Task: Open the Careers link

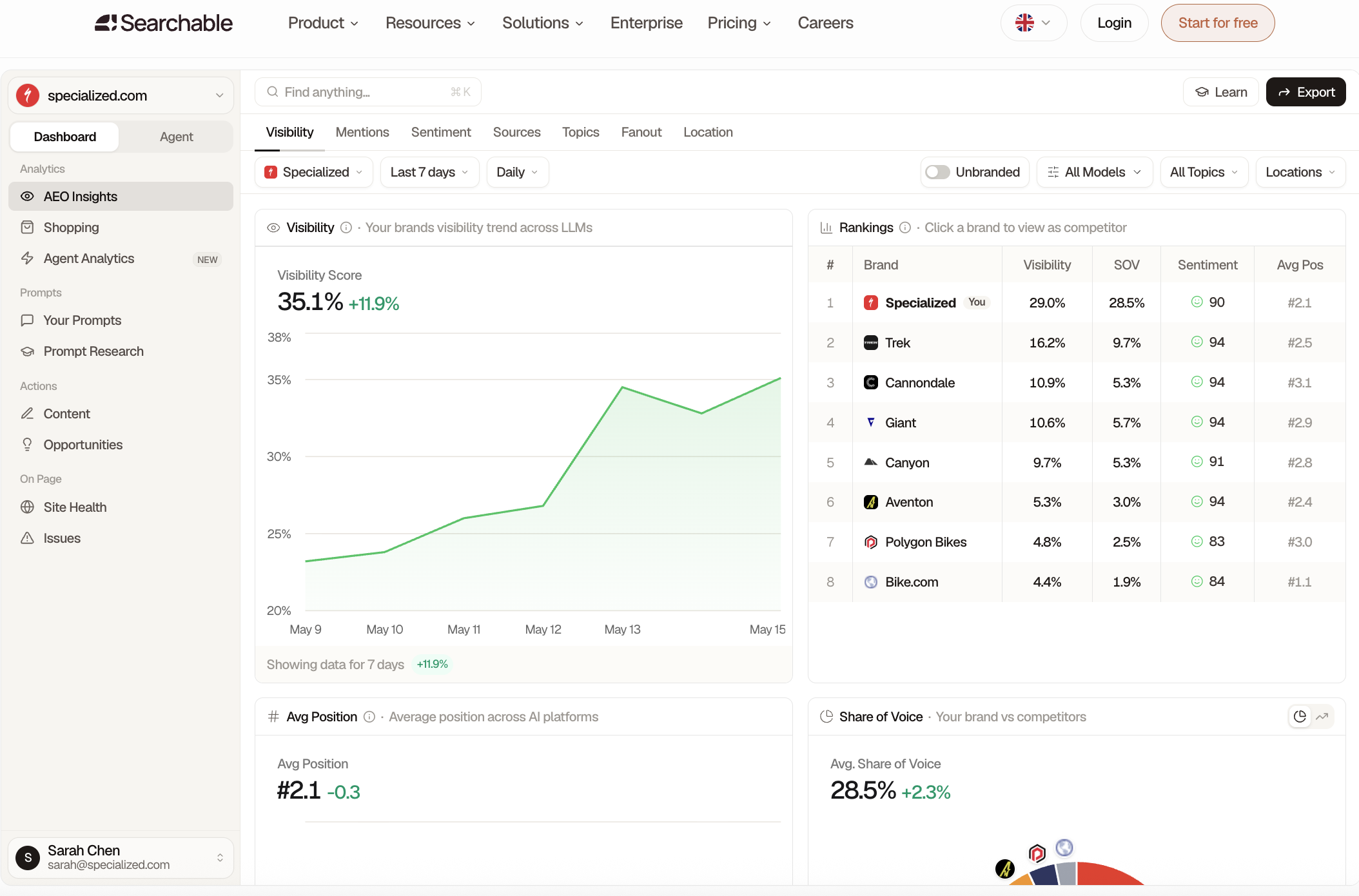Action: coord(825,23)
